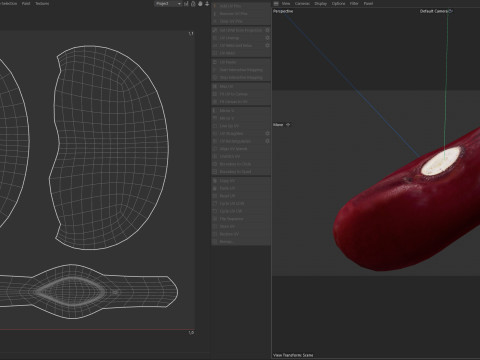The width and height of the screenshot is (480, 360).
Task: Click the UV Peeler command icon
Action: pyautogui.click(x=215, y=62)
